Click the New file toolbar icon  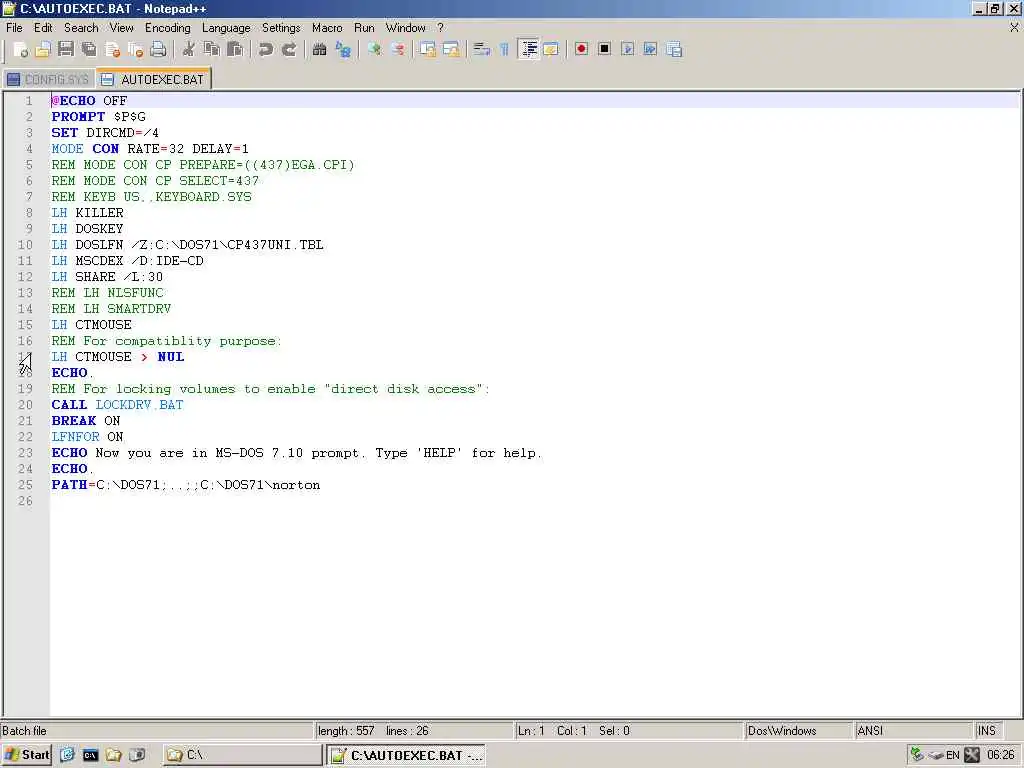(20, 50)
